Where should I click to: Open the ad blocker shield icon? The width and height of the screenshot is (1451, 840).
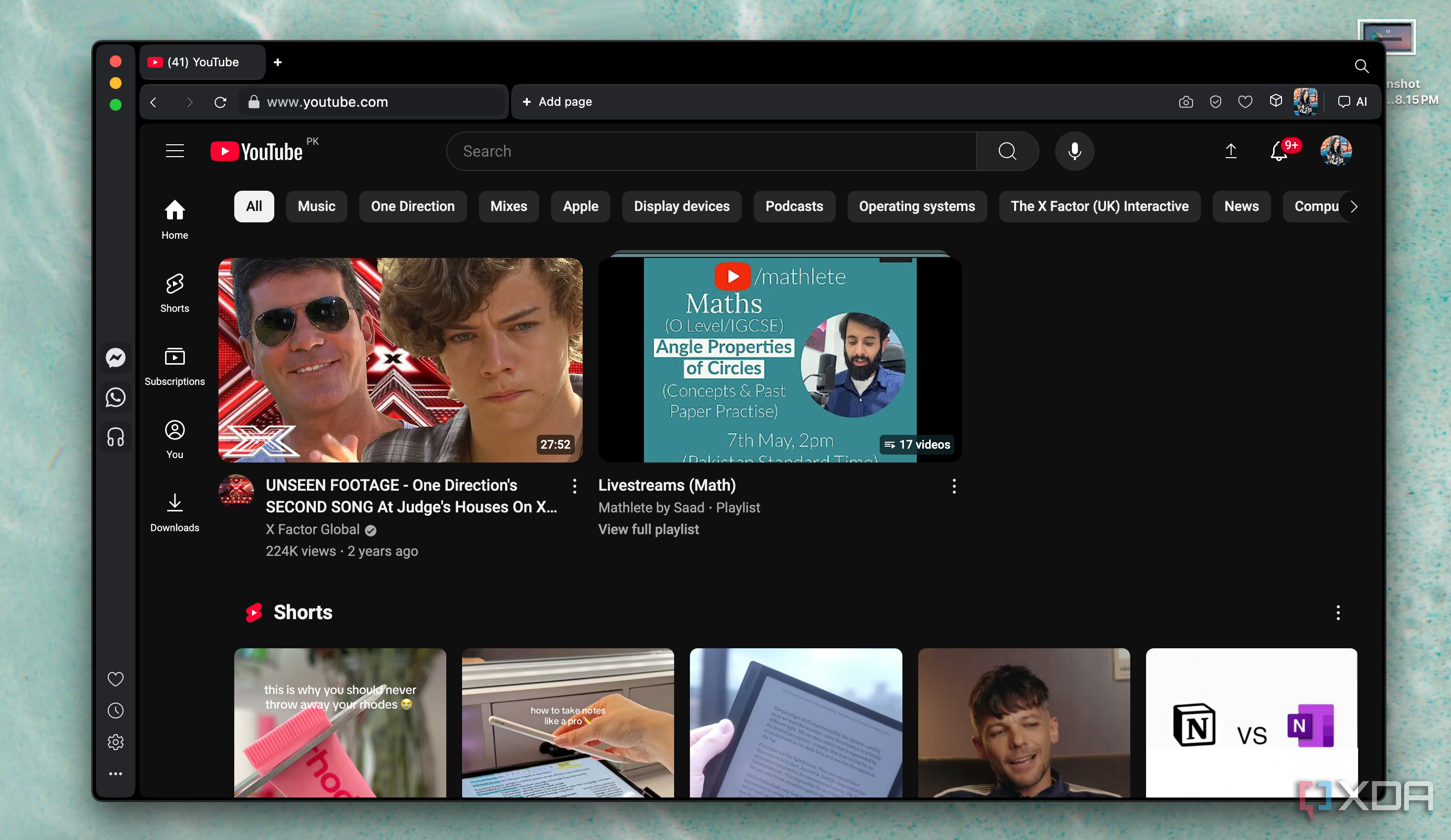tap(1215, 102)
